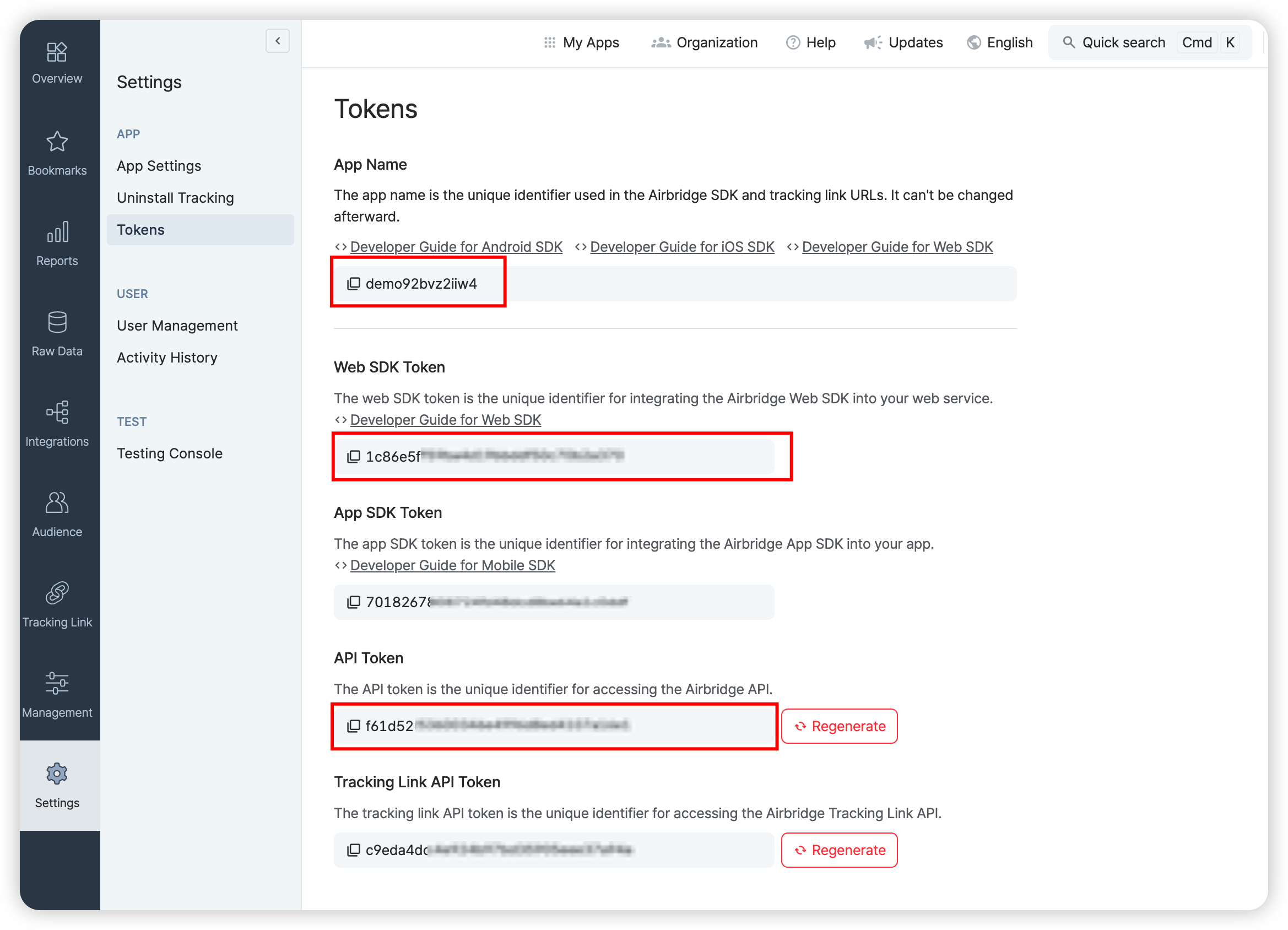Open Tracking Link chain icon

(x=57, y=593)
